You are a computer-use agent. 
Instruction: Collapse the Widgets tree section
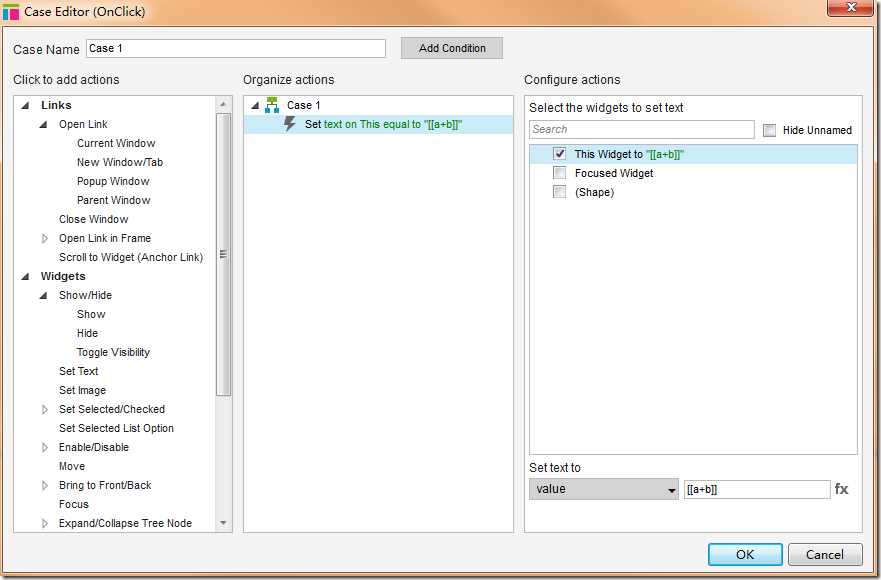pyautogui.click(x=25, y=277)
